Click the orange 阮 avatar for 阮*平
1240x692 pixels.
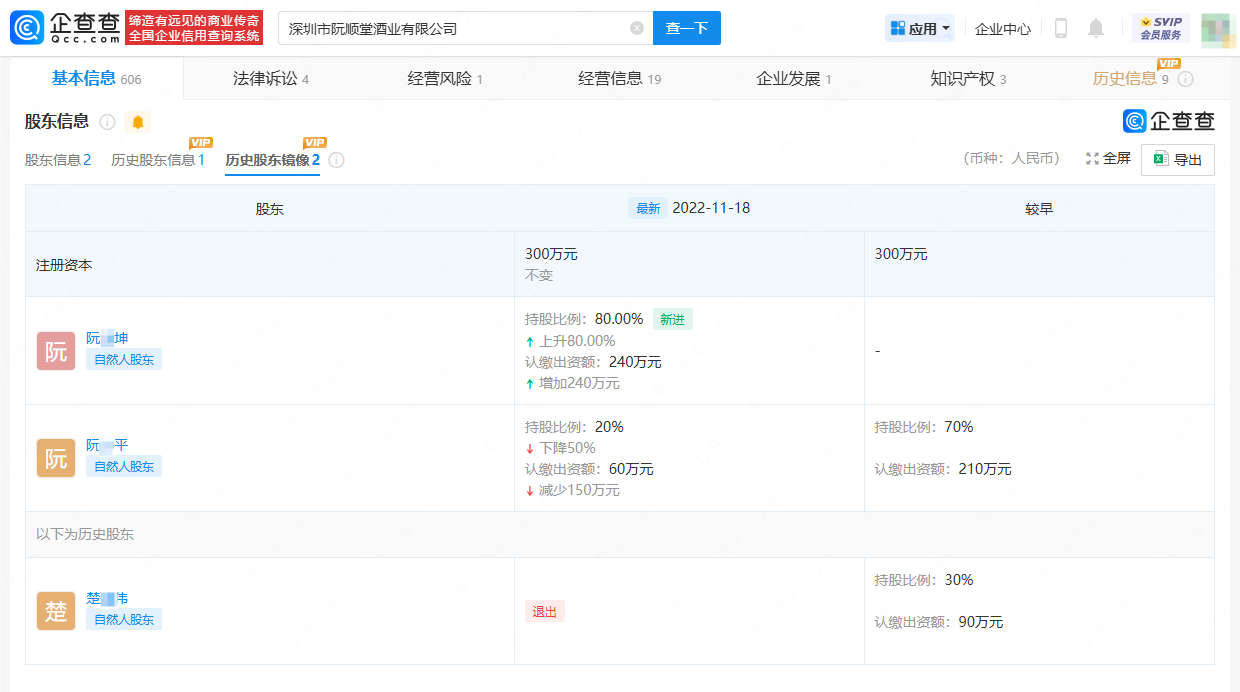coord(56,458)
